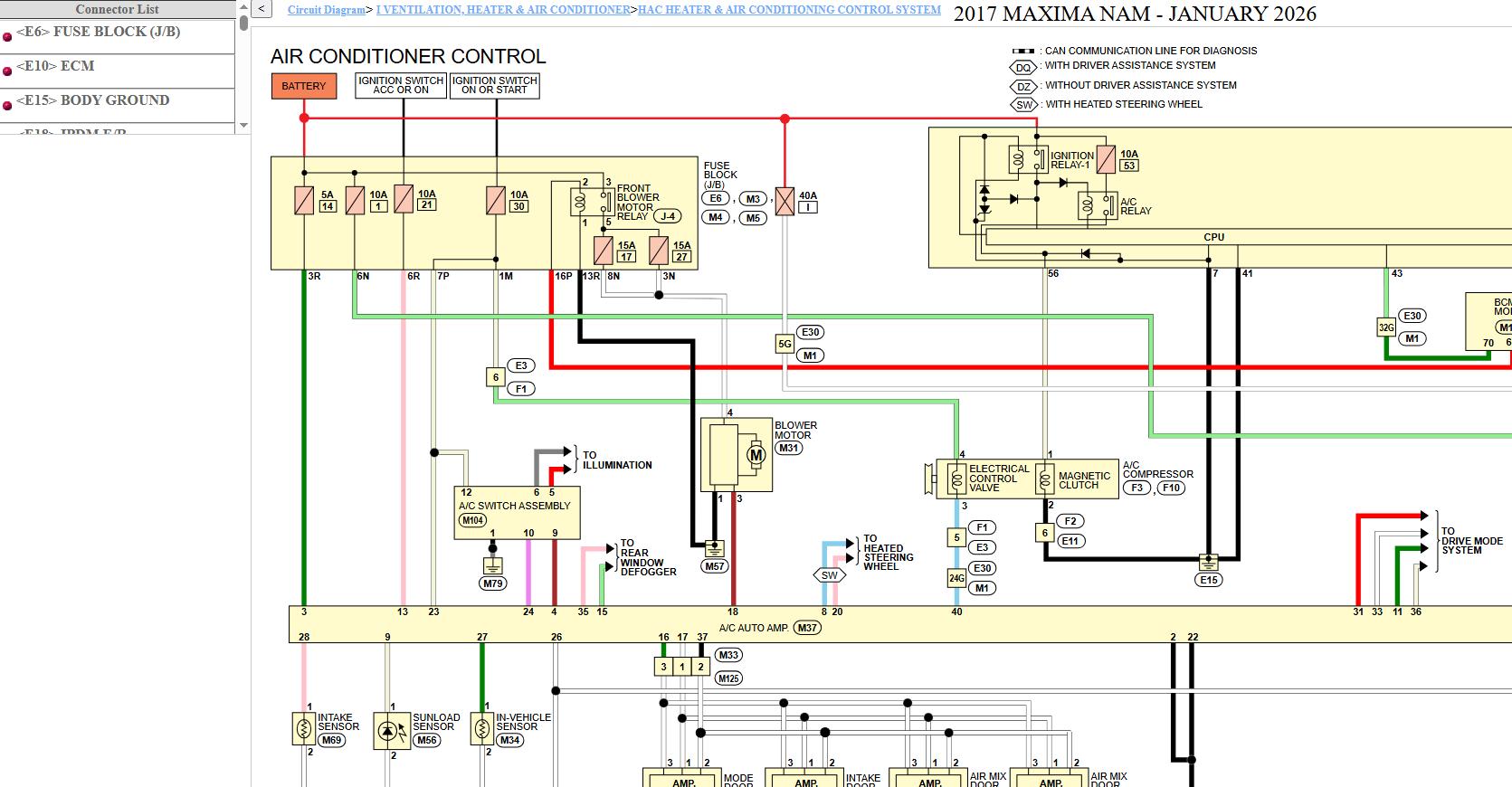Open connector E6 label by fuse block

pyautogui.click(x=716, y=198)
